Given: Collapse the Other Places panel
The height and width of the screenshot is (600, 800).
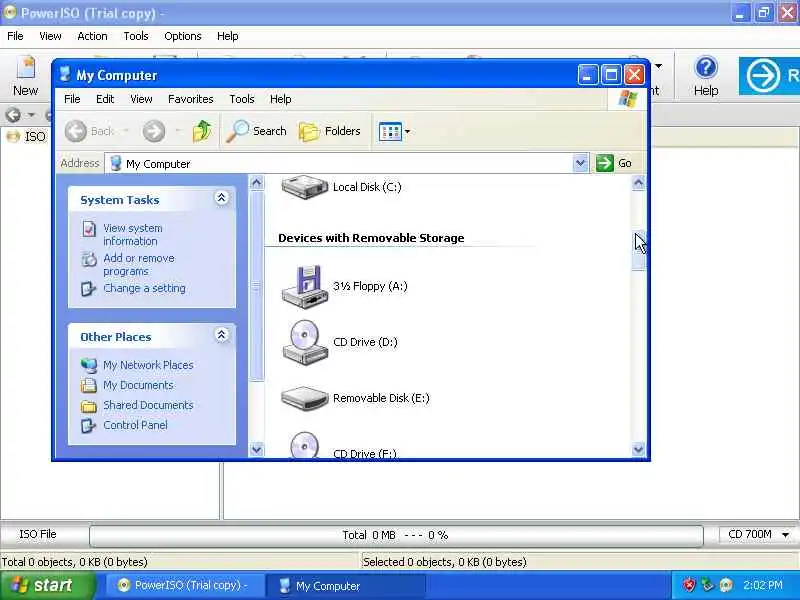Looking at the screenshot, I should (221, 335).
